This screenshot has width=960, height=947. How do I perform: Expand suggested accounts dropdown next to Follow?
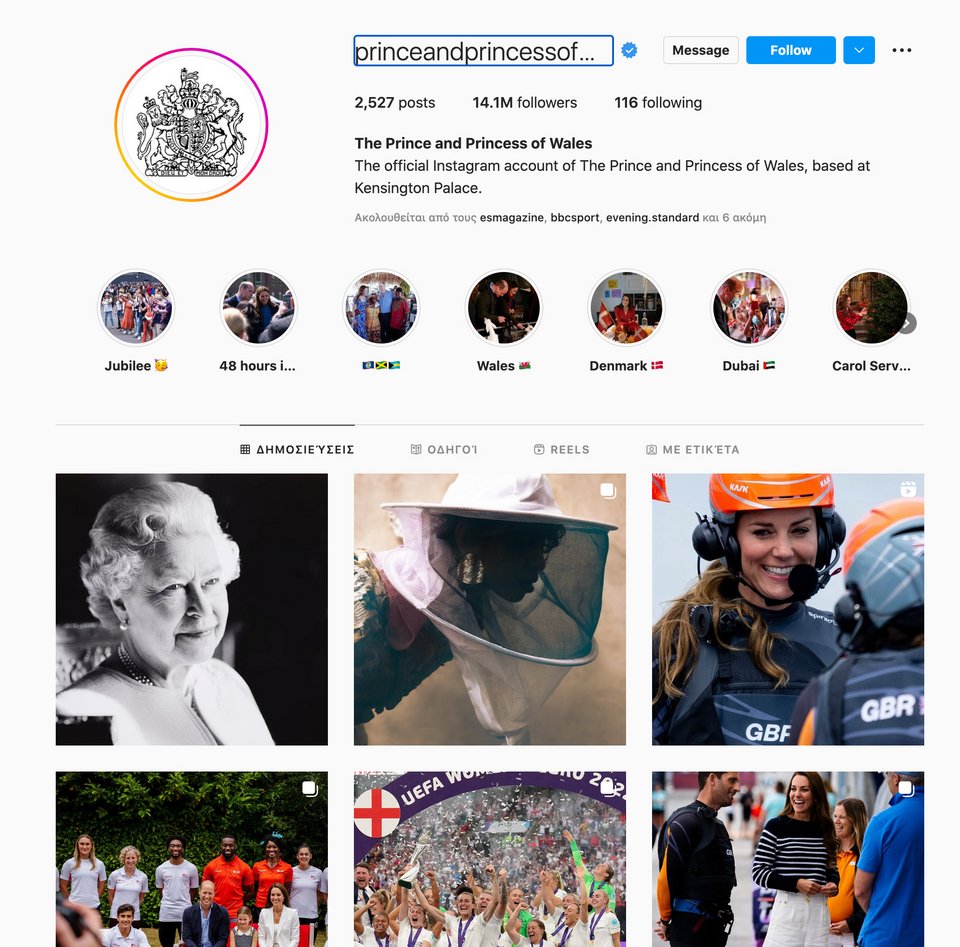click(x=859, y=50)
